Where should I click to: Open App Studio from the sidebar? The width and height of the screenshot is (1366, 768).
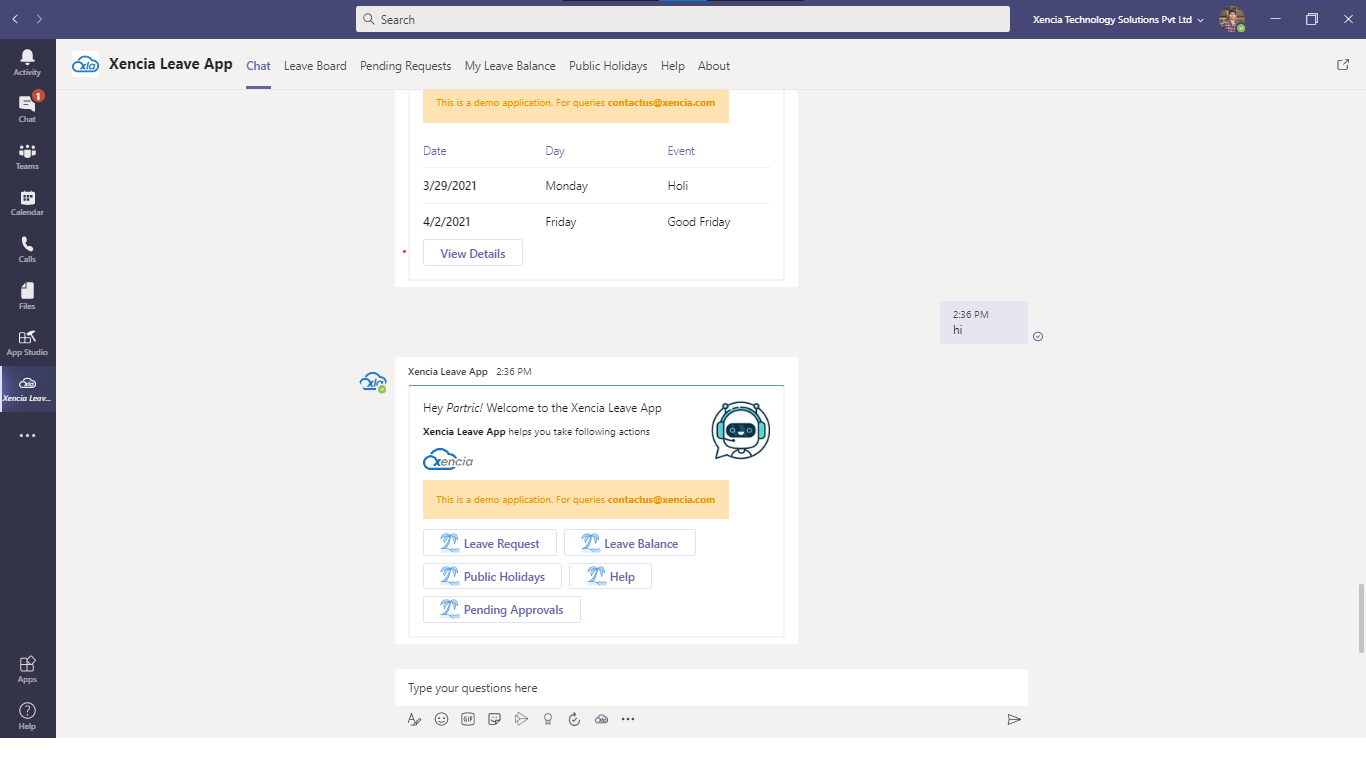(27, 340)
